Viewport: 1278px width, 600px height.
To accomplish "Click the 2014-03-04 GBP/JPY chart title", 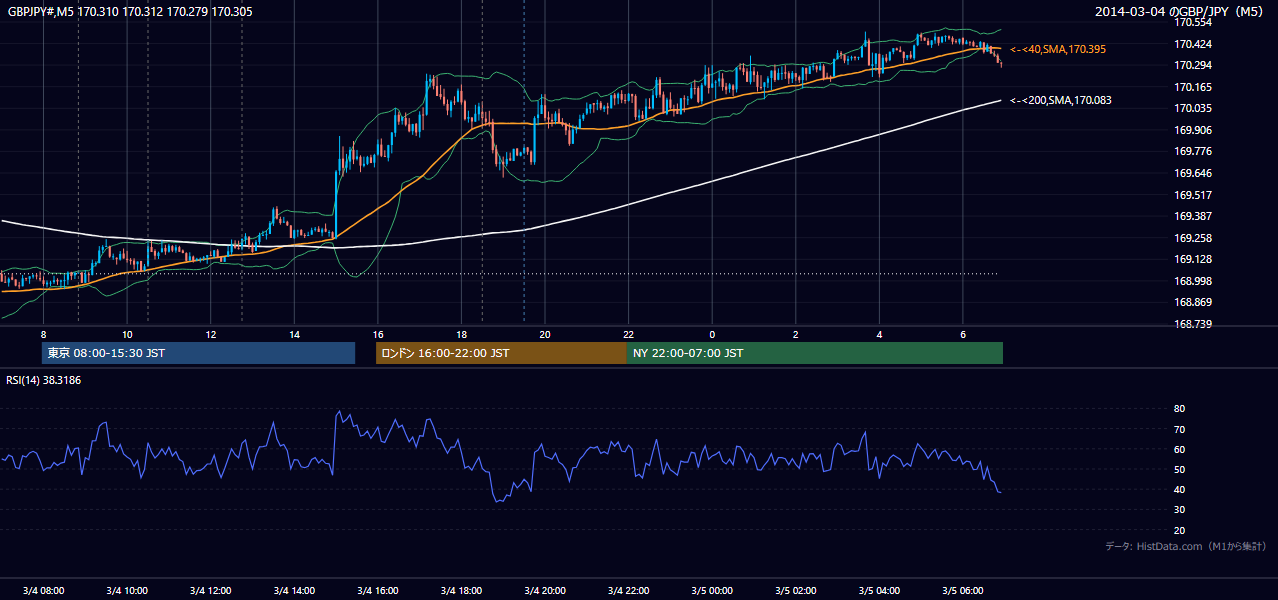I will [1181, 12].
